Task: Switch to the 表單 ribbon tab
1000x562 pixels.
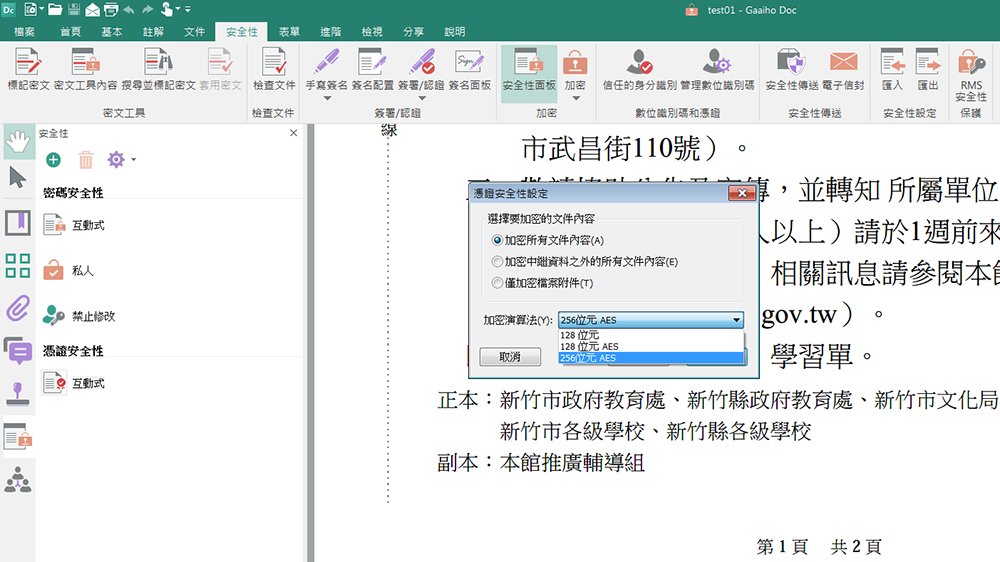Action: (x=289, y=32)
